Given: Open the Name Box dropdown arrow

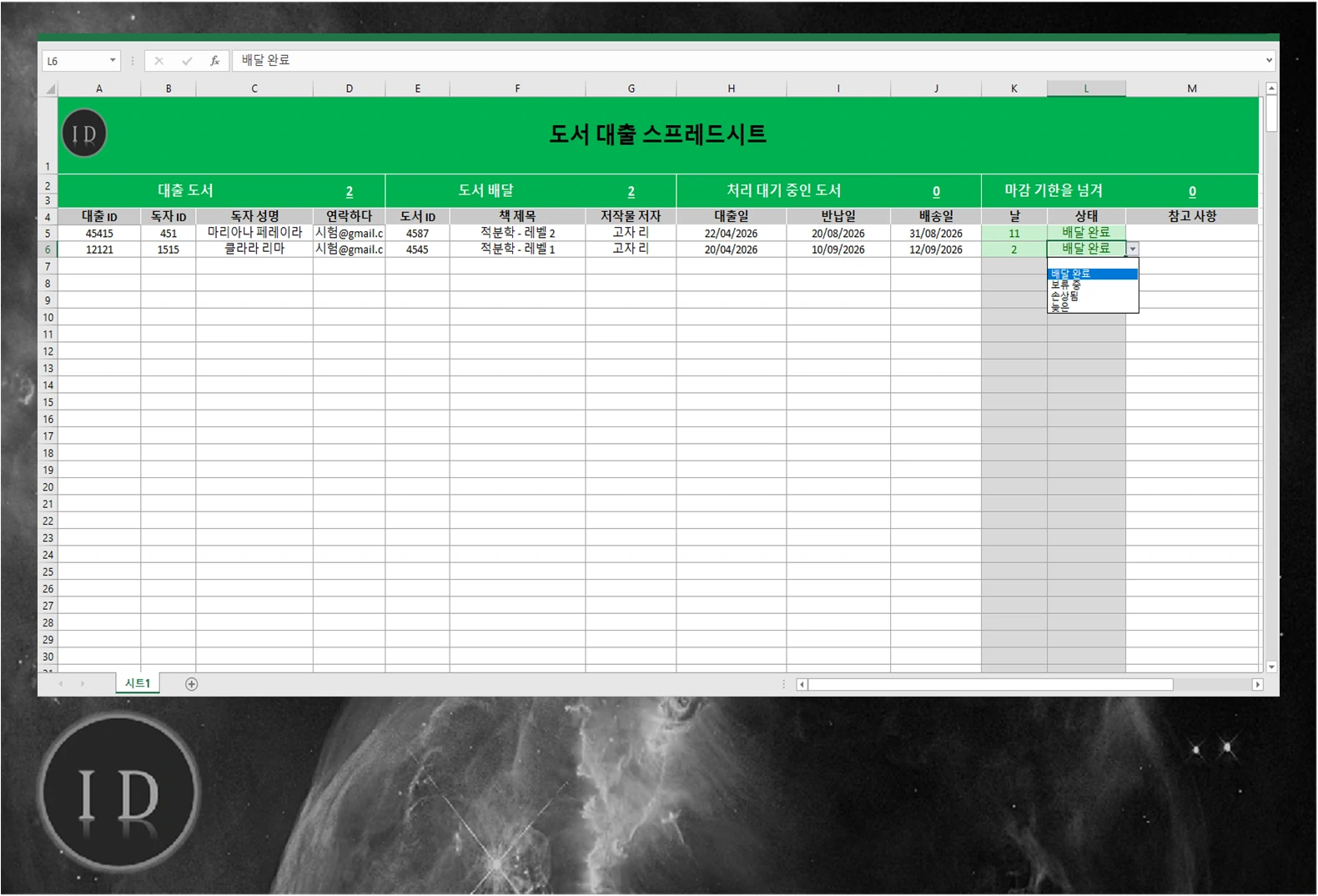Looking at the screenshot, I should pos(113,61).
